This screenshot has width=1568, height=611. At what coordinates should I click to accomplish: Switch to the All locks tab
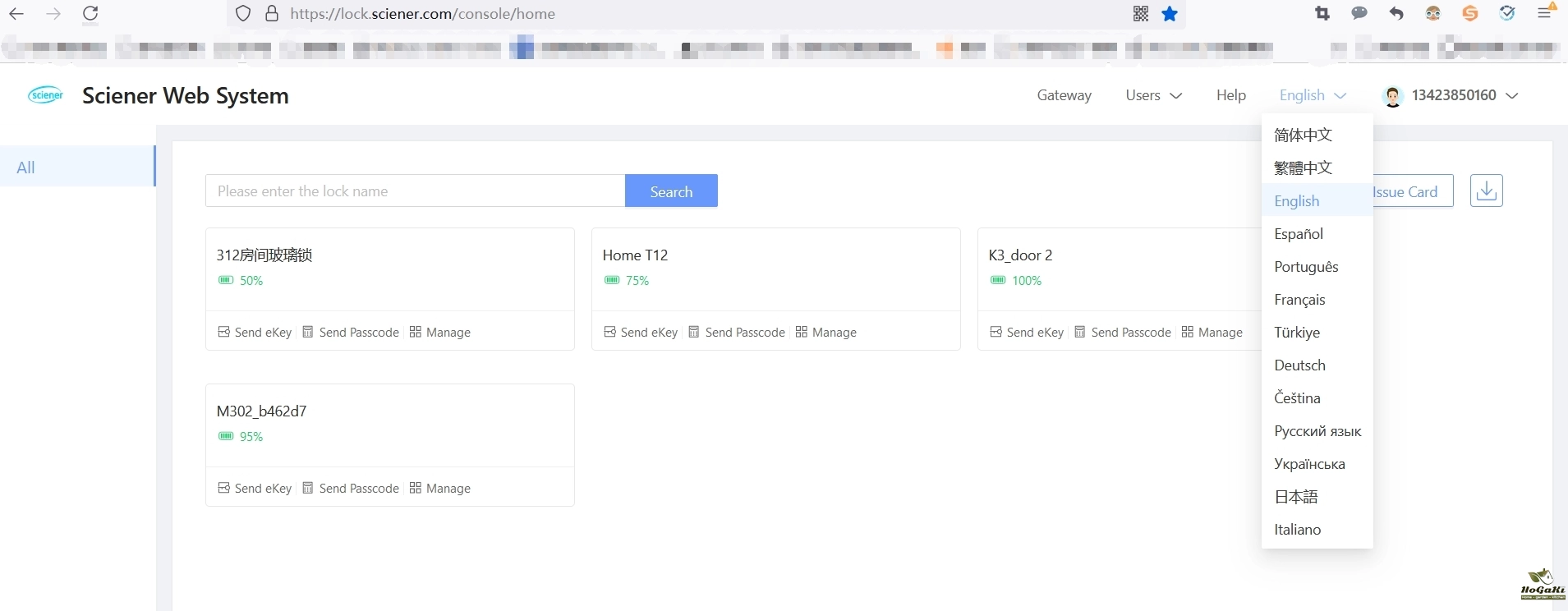26,168
